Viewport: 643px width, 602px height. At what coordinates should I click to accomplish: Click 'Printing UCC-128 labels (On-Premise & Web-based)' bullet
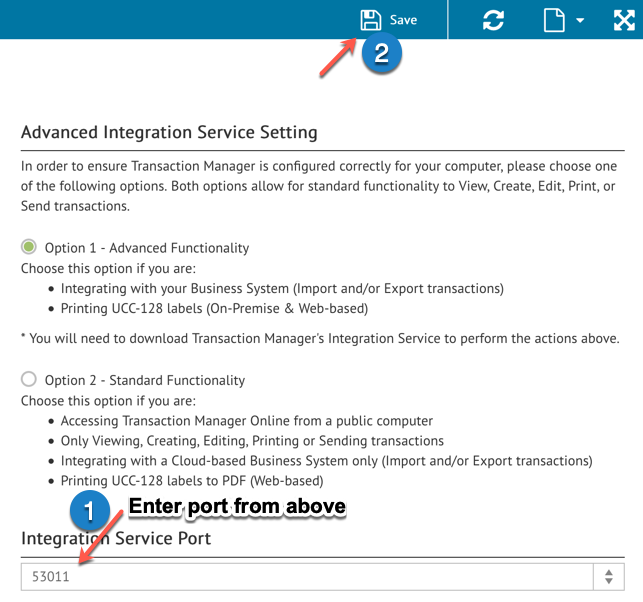click(214, 308)
